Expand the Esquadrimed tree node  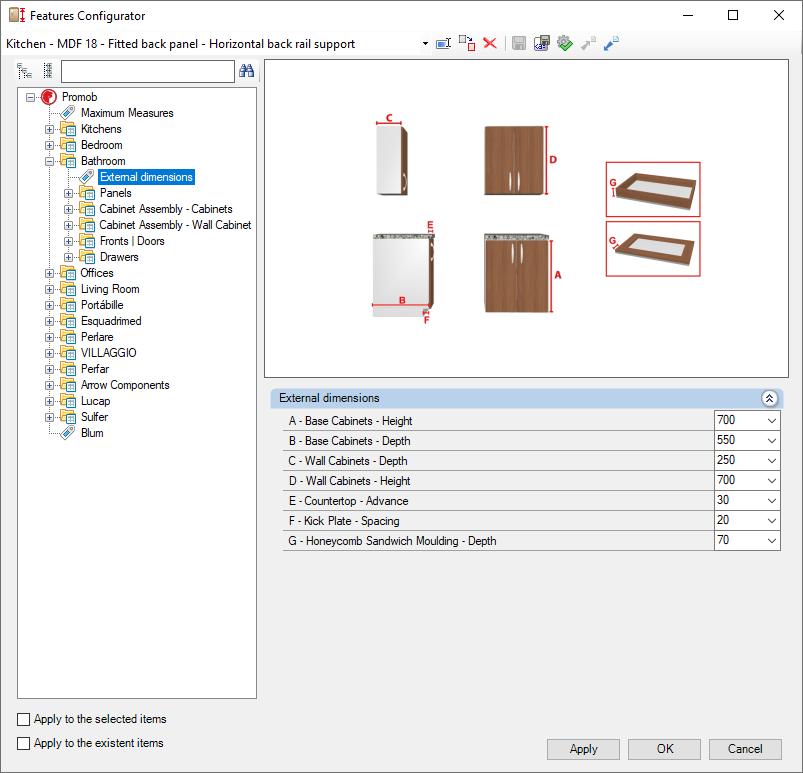[49, 322]
